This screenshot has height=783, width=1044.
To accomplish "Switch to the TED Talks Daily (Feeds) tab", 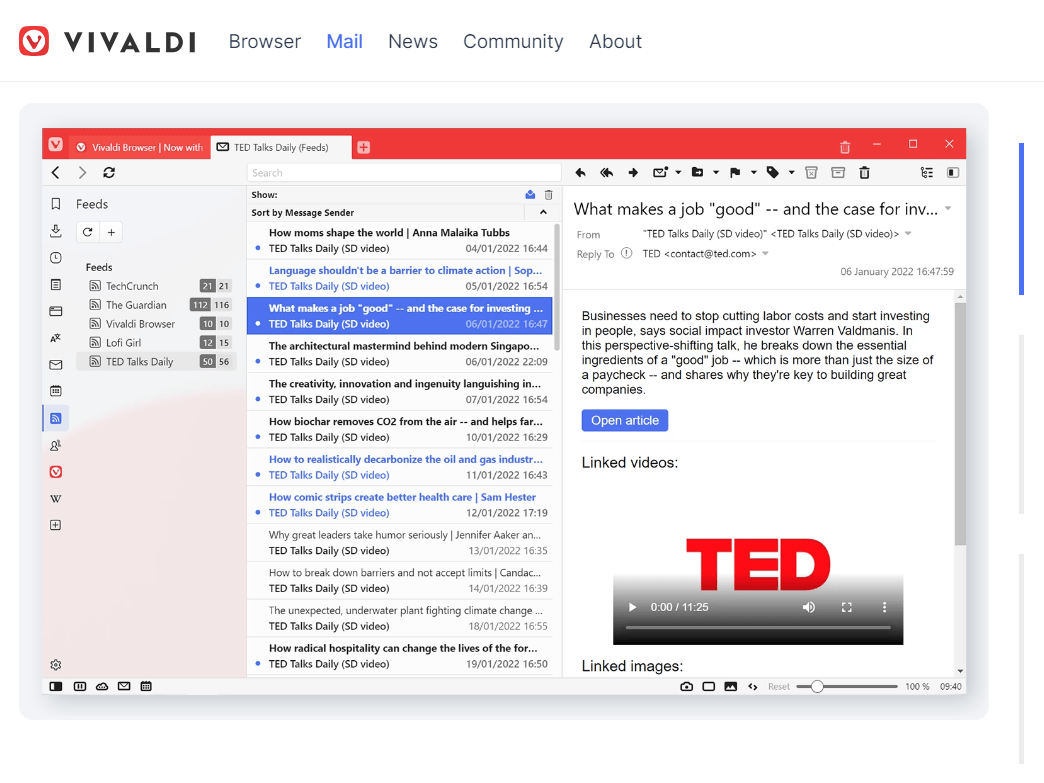I will click(281, 147).
